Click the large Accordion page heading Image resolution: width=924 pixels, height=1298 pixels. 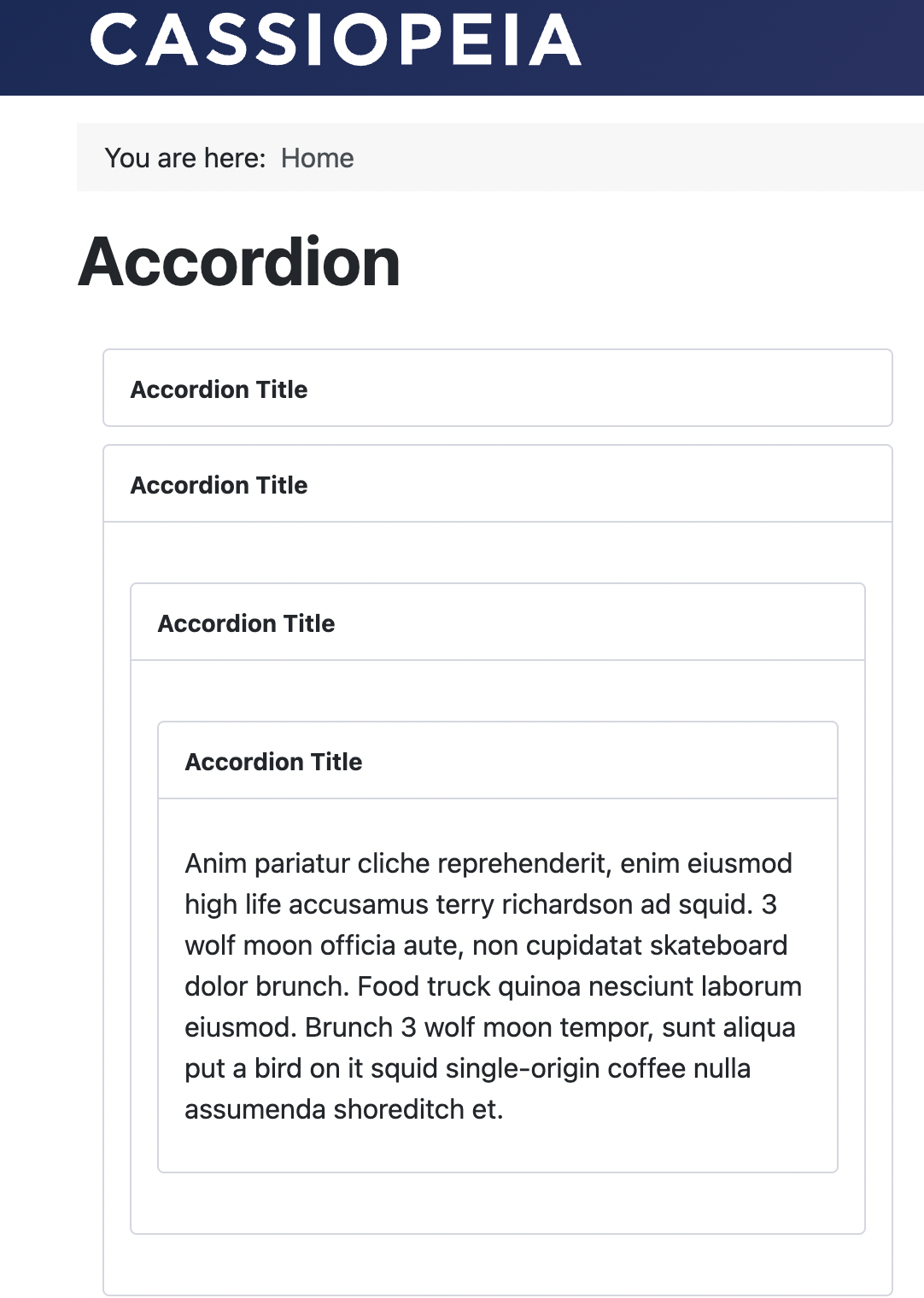pos(239,262)
